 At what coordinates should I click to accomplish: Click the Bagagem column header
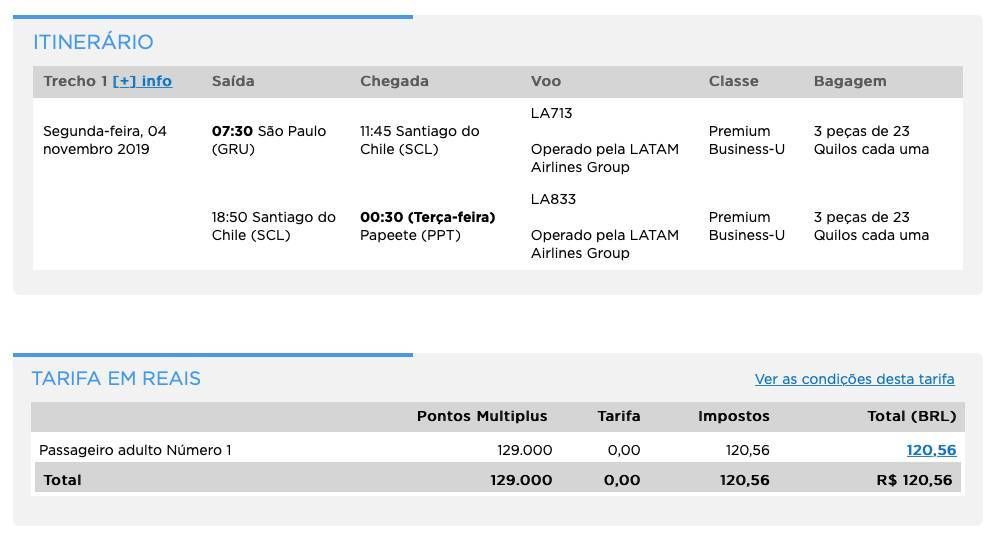(x=850, y=81)
